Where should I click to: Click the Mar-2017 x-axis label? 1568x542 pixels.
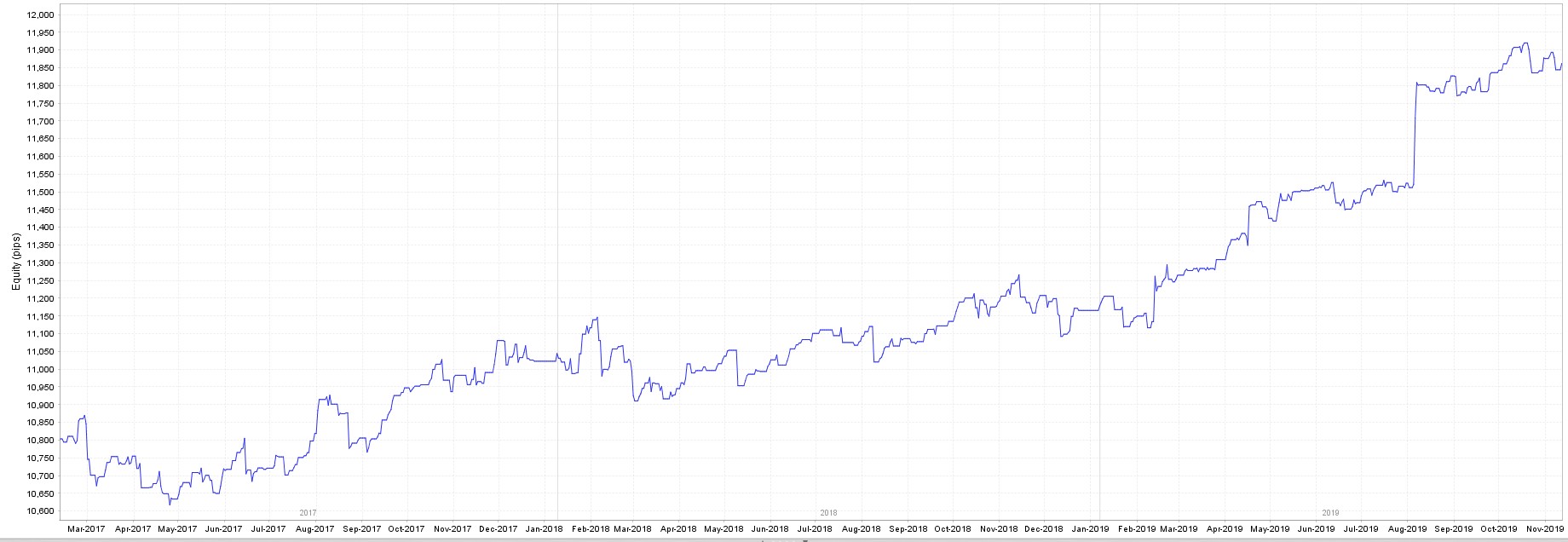[86, 528]
